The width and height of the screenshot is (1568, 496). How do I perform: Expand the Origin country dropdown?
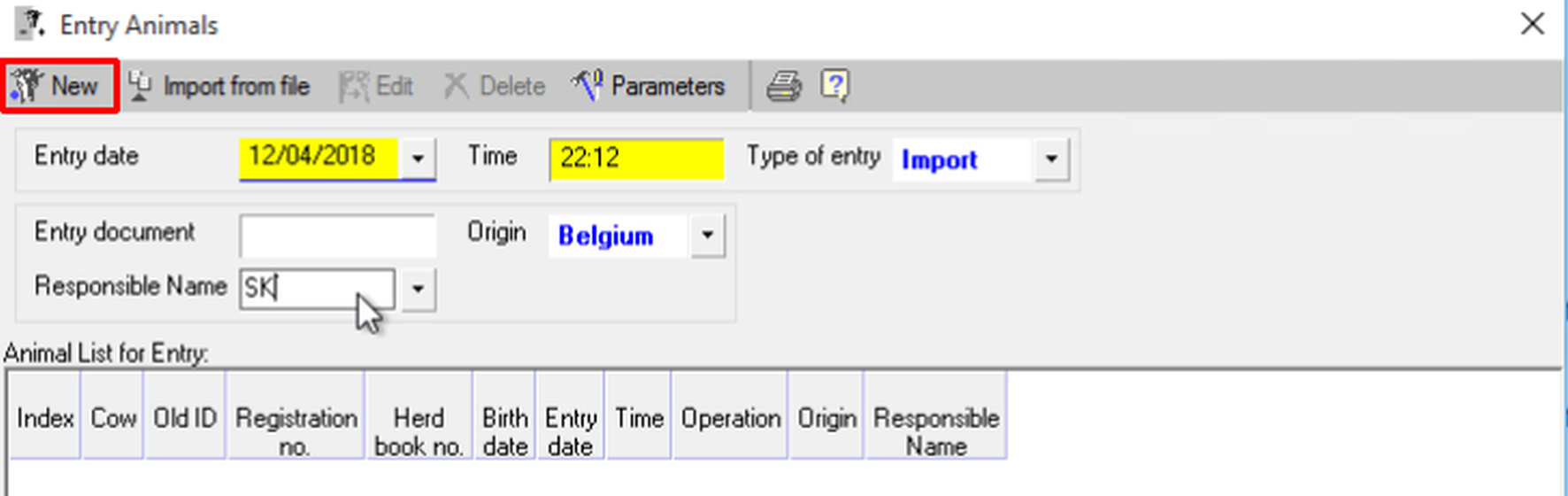click(707, 236)
